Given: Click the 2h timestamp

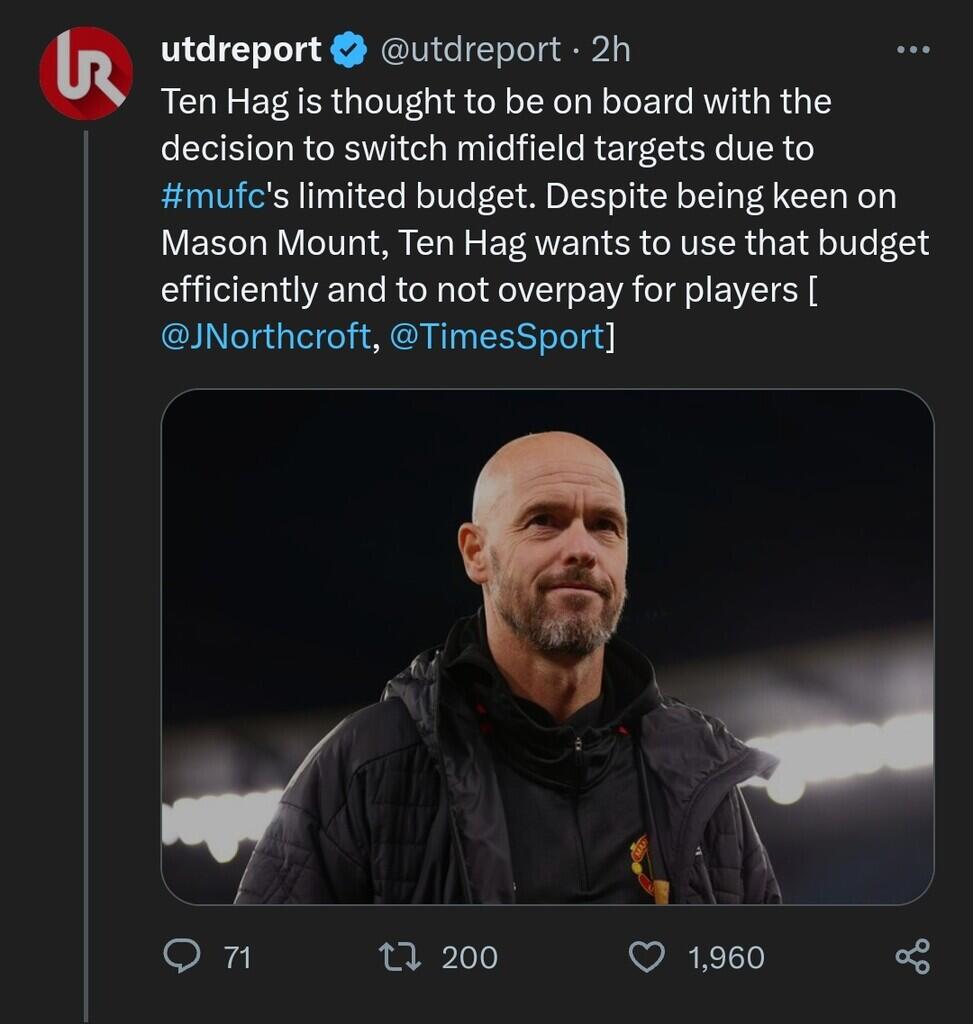Looking at the screenshot, I should [611, 50].
